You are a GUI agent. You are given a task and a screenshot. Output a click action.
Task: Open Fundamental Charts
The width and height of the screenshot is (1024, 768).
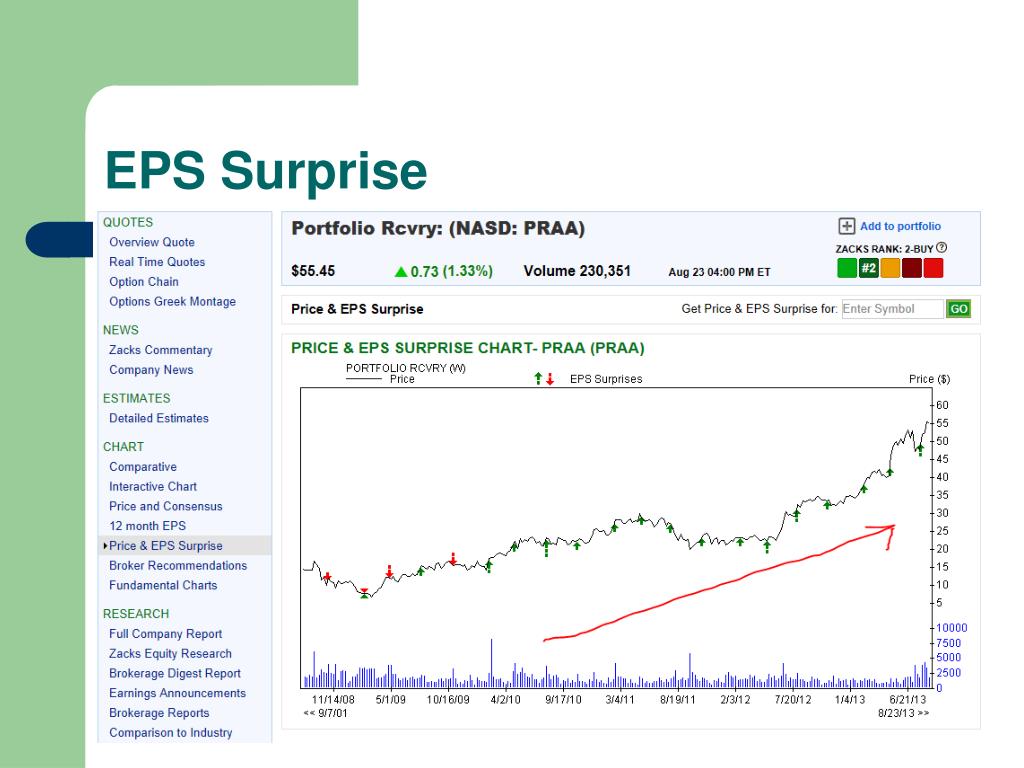tap(163, 585)
